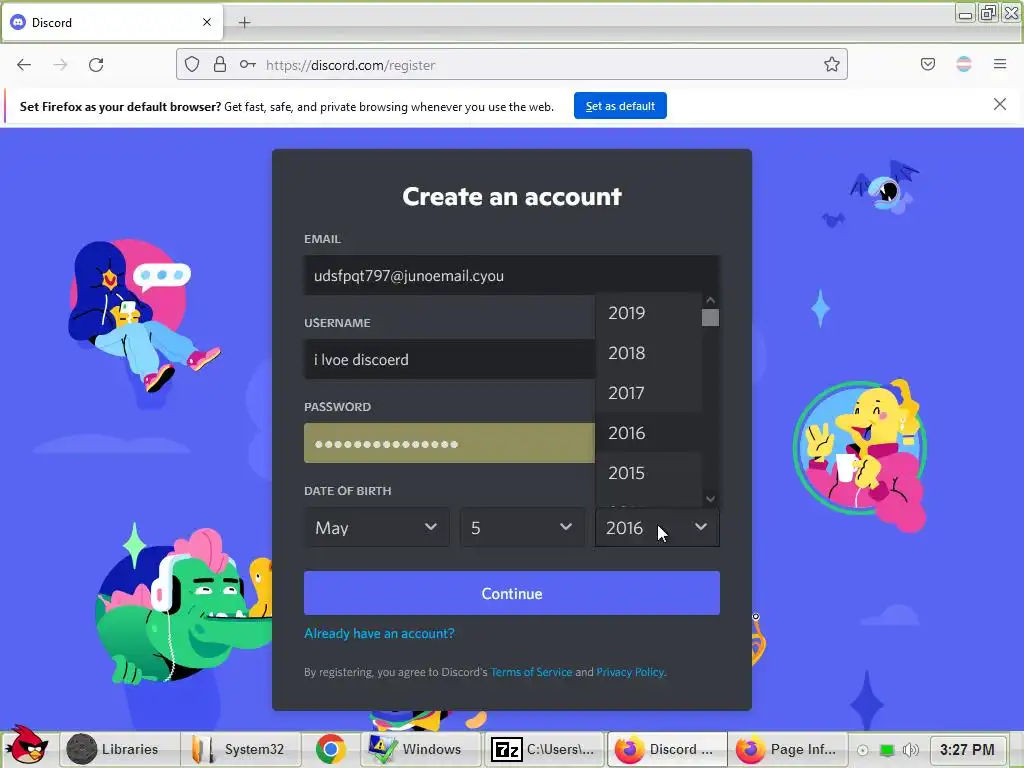Open the Privacy Policy link
1024x768 pixels.
(630, 672)
